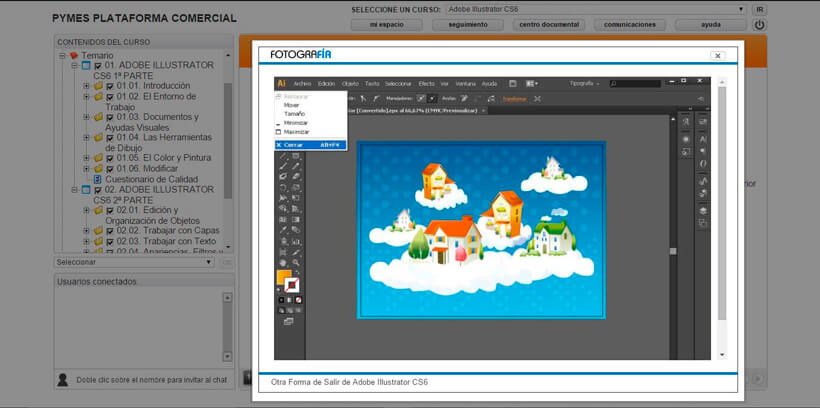Select the Paintbrush tool
Screen dimensions: 820x408
pyautogui.click(x=283, y=166)
